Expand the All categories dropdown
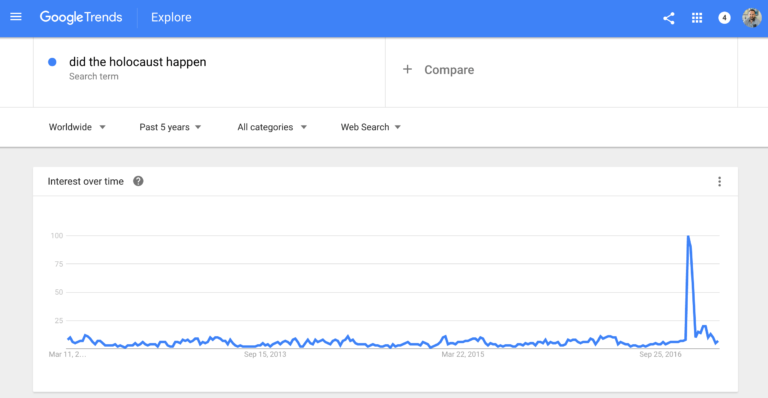768x398 pixels. (x=272, y=127)
